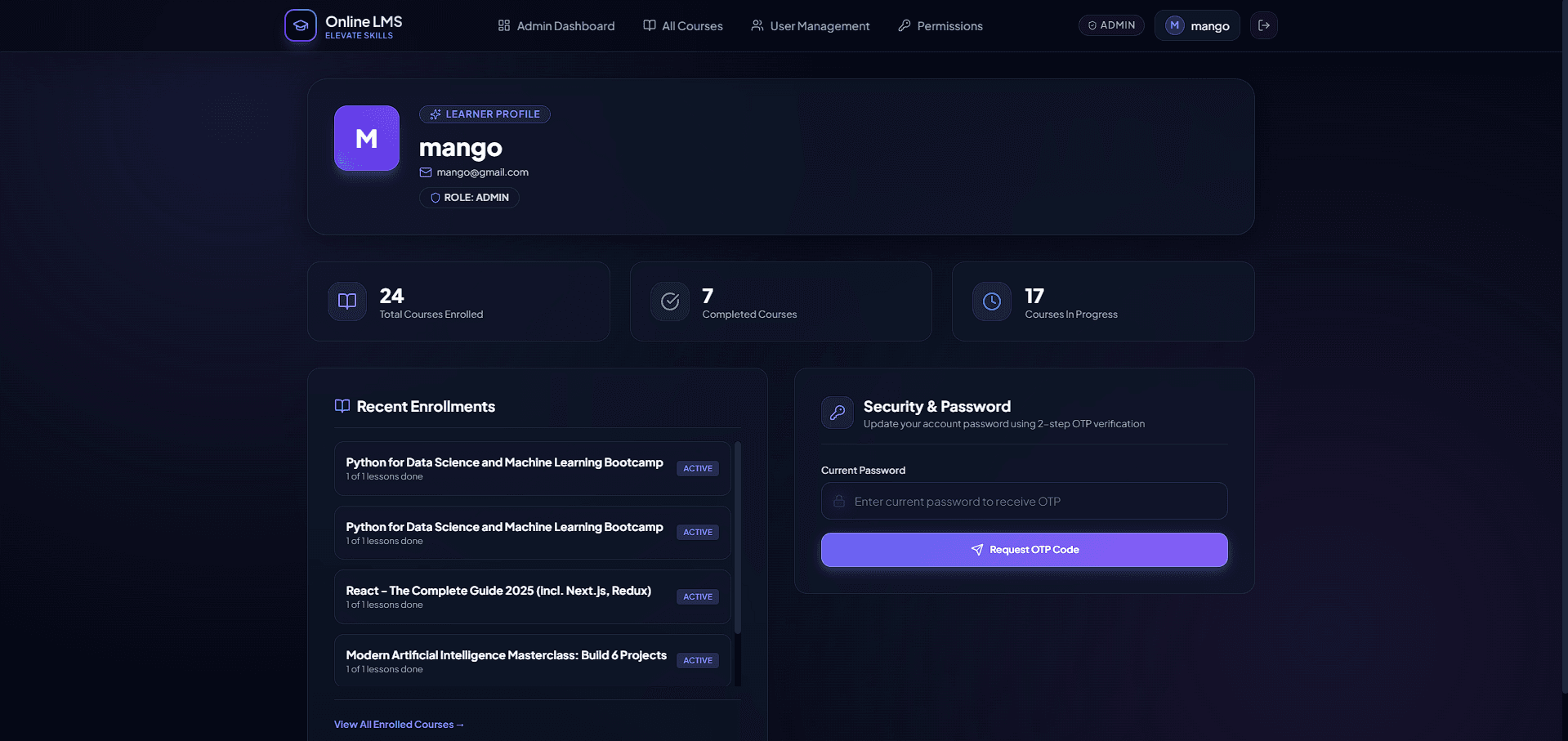Go to All Courses in the navigation
1568x741 pixels.
coord(683,25)
